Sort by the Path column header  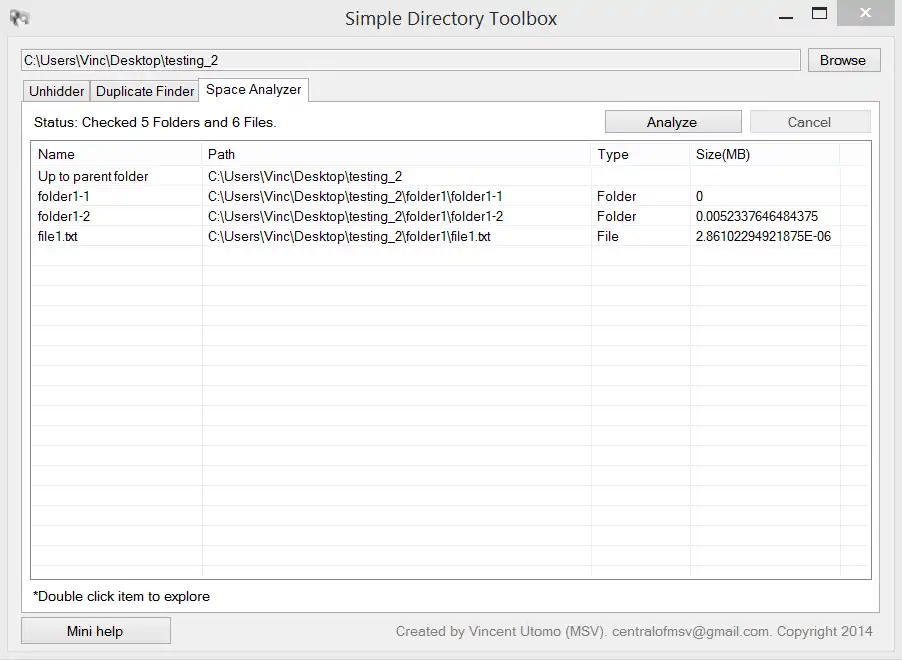396,154
